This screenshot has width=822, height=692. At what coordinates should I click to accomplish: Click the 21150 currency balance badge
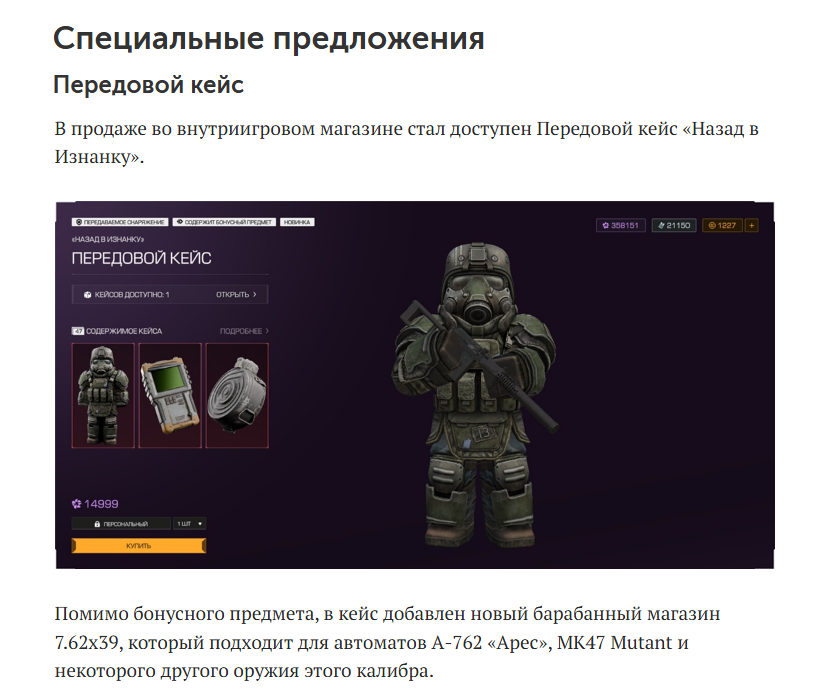pos(674,225)
